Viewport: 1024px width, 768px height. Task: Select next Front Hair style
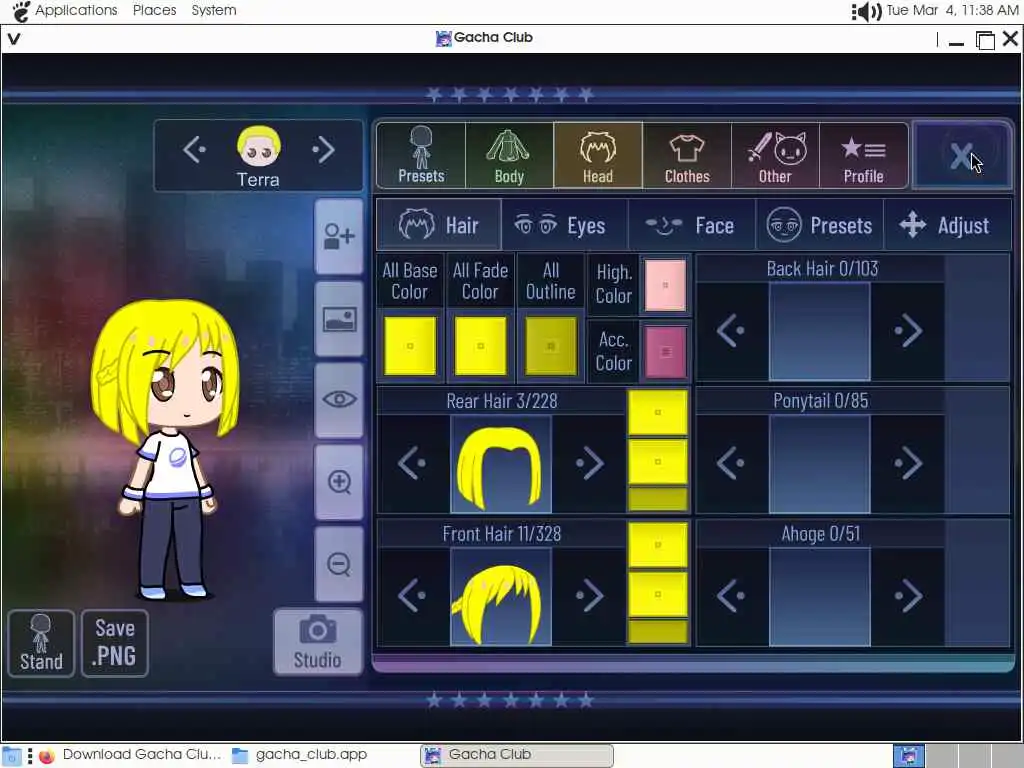pyautogui.click(x=590, y=596)
